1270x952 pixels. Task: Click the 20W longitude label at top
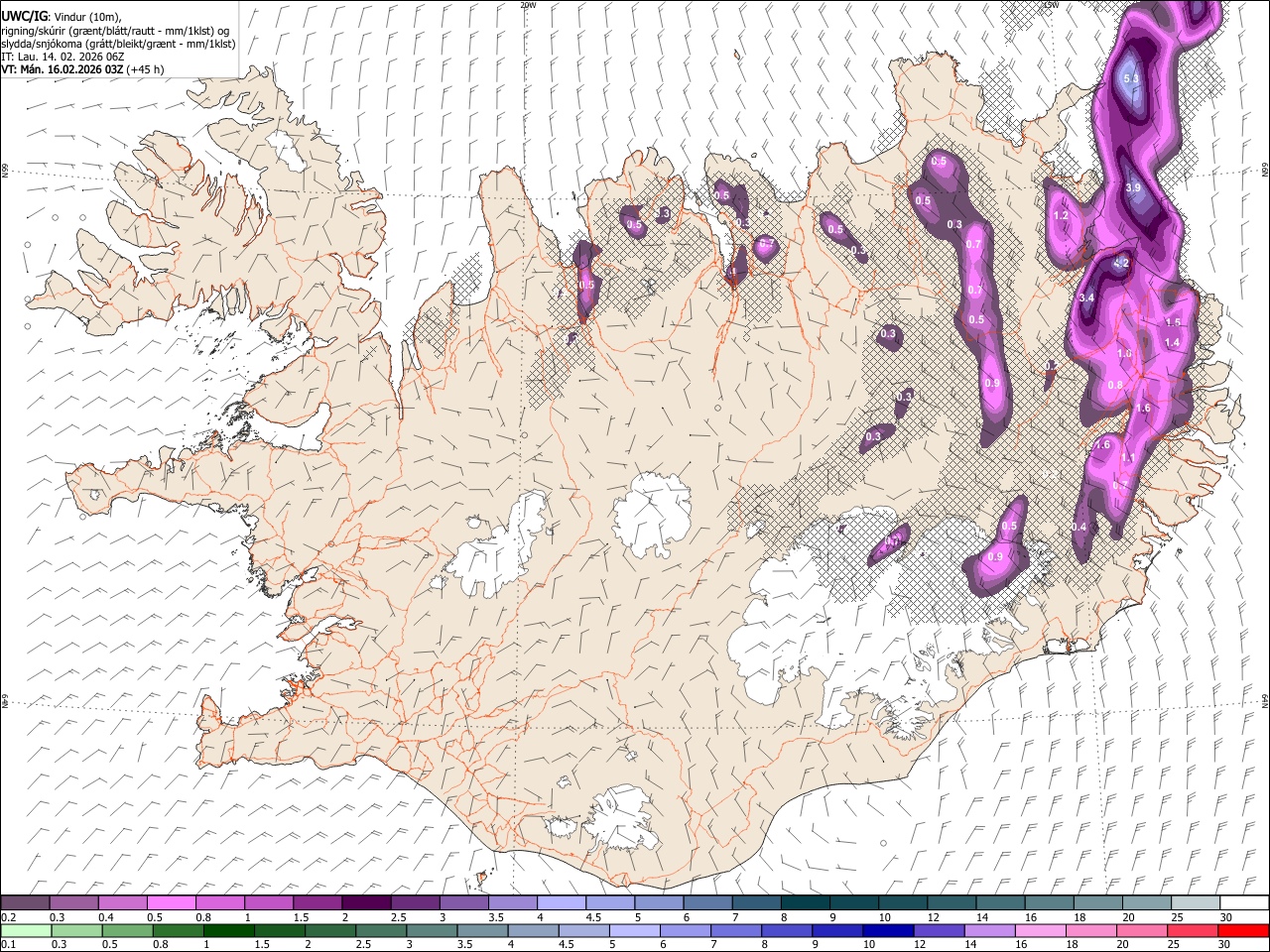(x=528, y=5)
